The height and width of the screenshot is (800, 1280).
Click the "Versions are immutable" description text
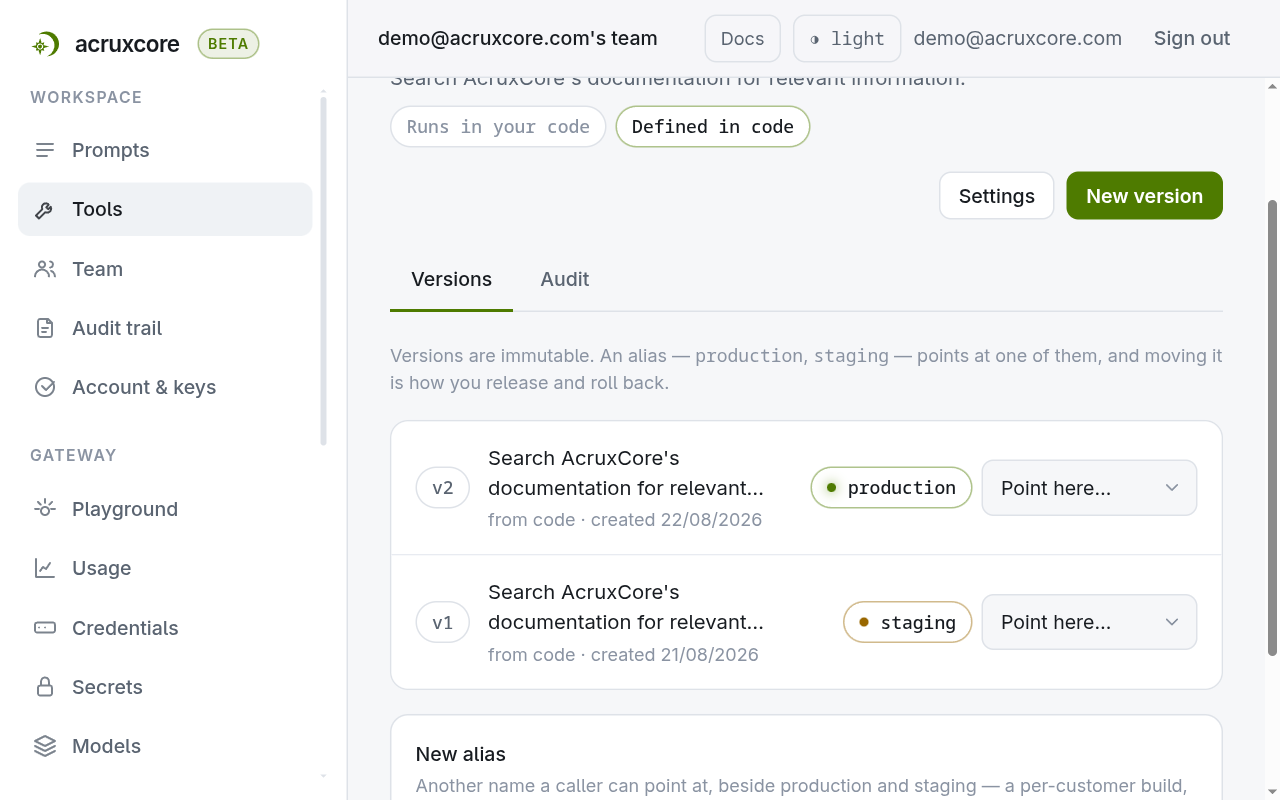pos(806,369)
